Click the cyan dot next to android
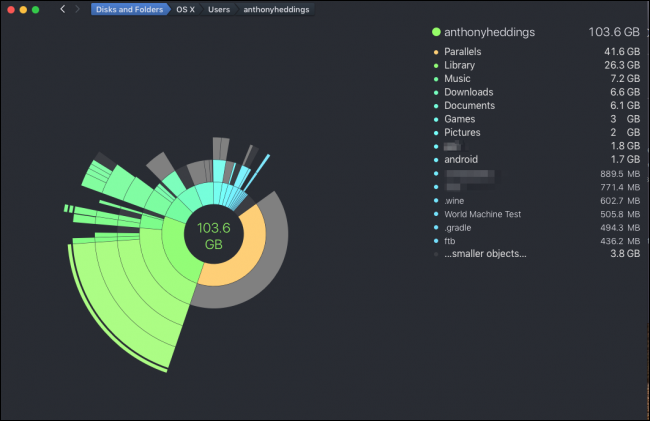 (436, 159)
